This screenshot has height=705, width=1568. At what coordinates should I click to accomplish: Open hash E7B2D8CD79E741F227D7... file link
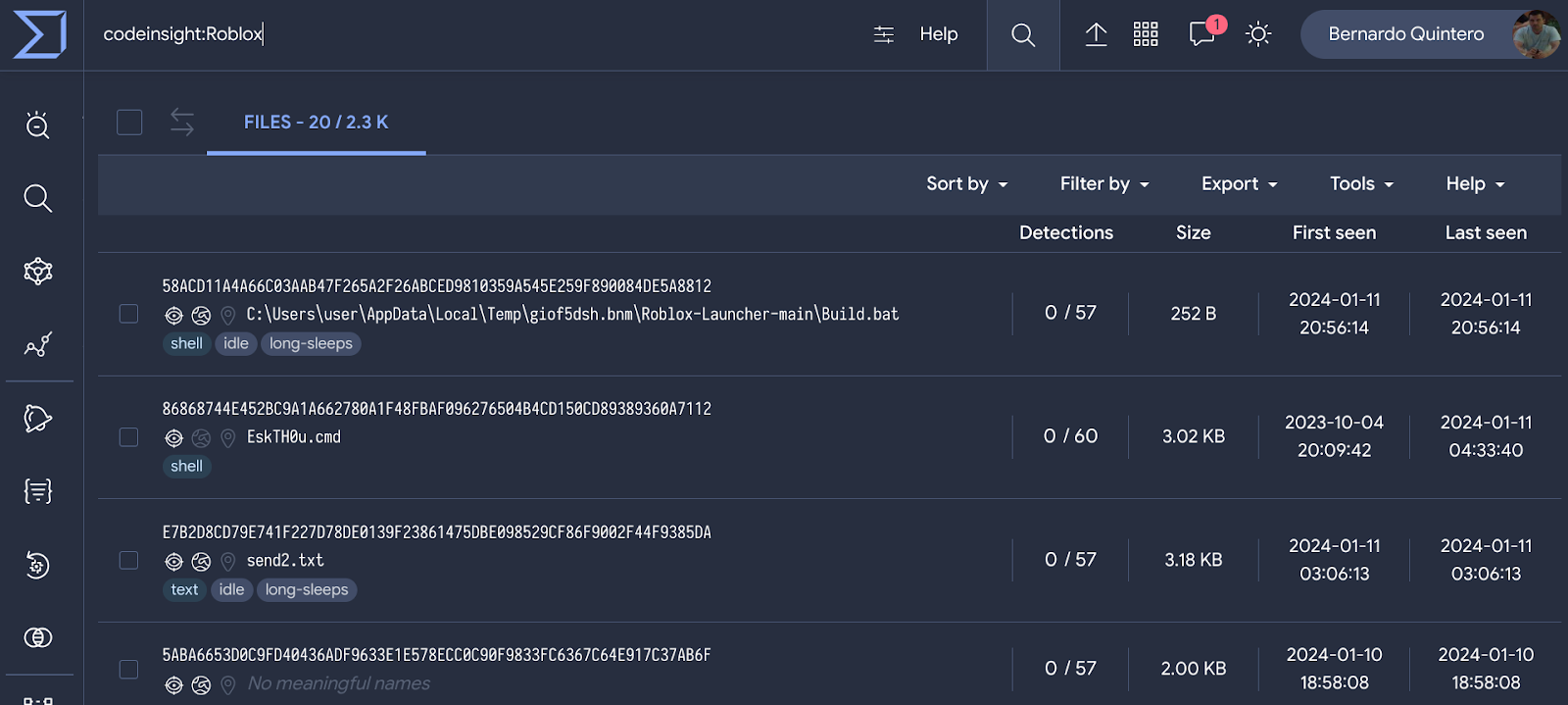[x=437, y=532]
